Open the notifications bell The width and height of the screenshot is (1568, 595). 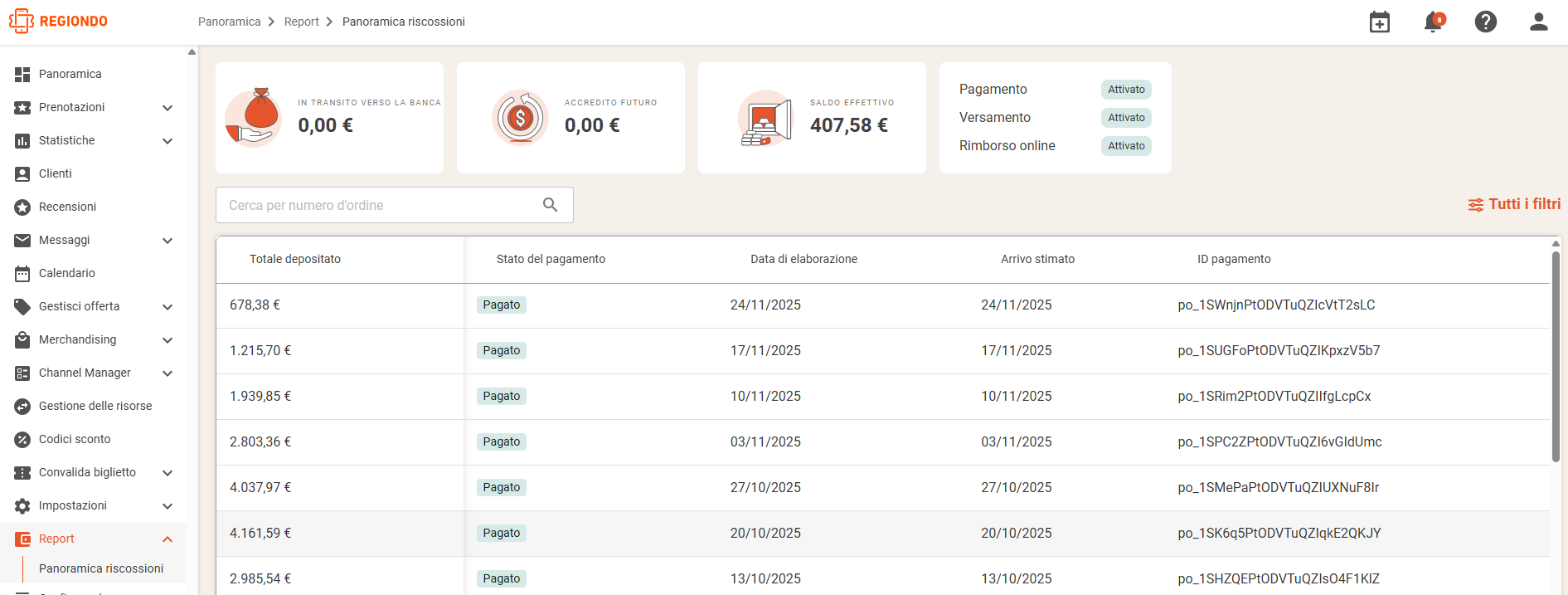pyautogui.click(x=1433, y=22)
